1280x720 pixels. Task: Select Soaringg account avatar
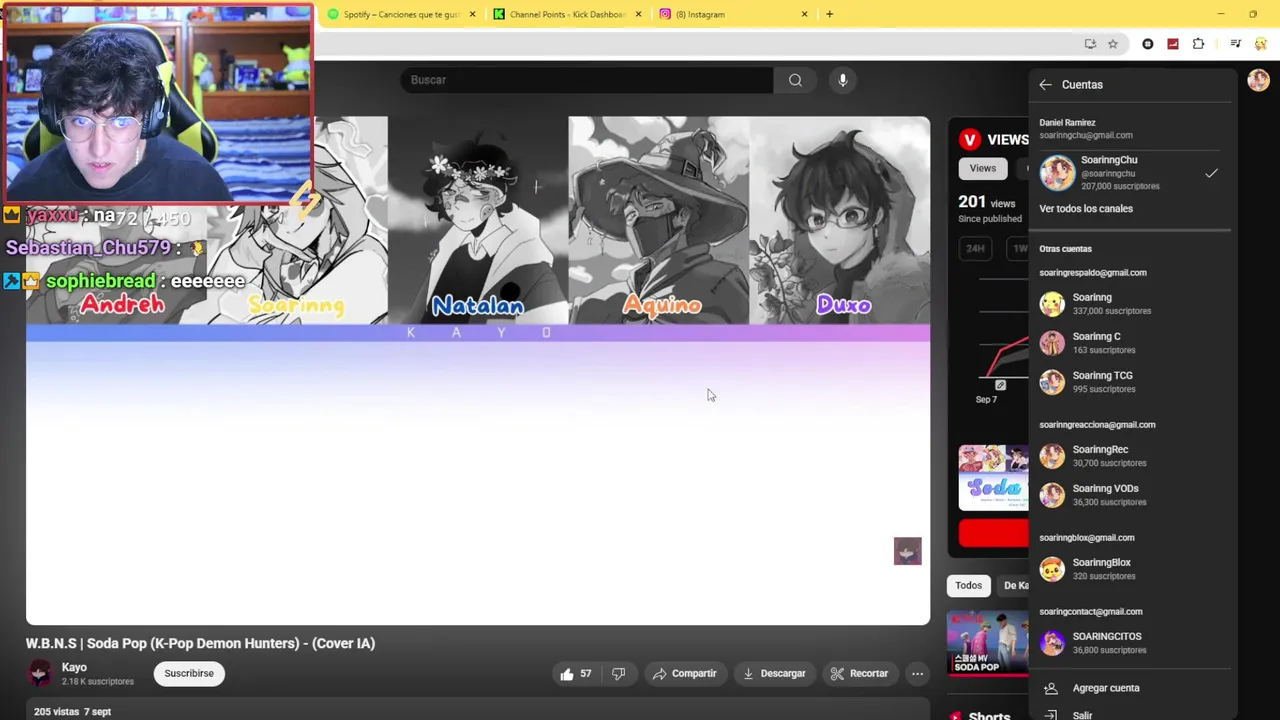tap(1052, 304)
